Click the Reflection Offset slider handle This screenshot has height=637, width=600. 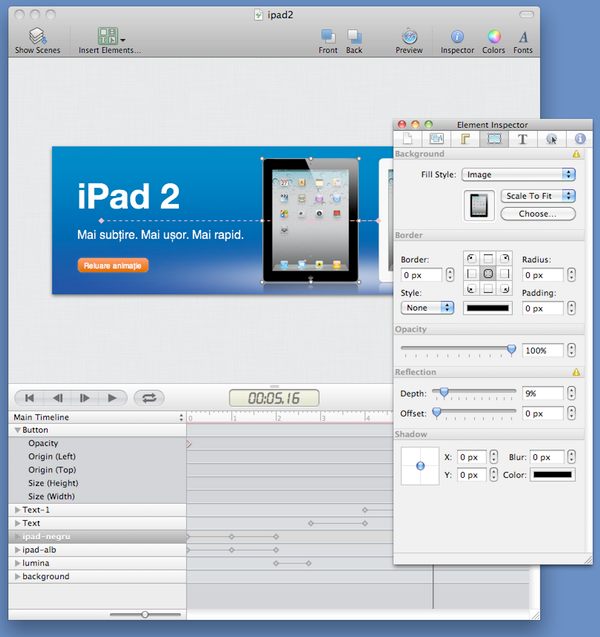coord(437,413)
